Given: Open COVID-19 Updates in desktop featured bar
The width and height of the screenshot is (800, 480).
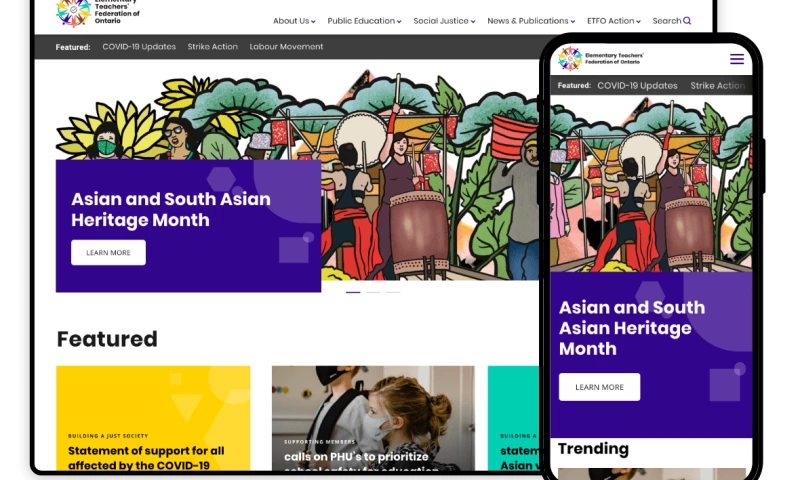Looking at the screenshot, I should pyautogui.click(x=139, y=46).
